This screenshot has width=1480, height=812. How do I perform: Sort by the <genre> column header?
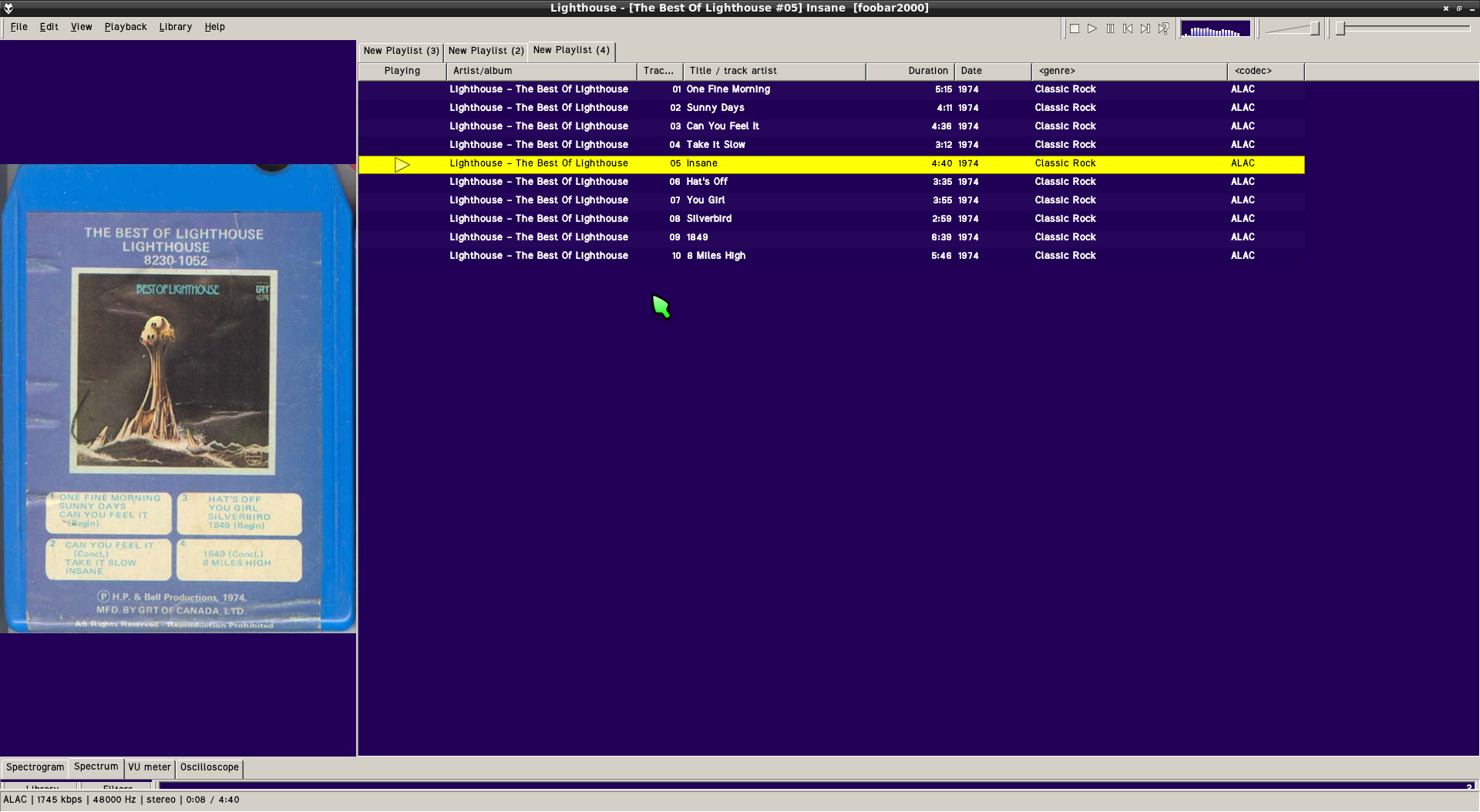point(1129,71)
